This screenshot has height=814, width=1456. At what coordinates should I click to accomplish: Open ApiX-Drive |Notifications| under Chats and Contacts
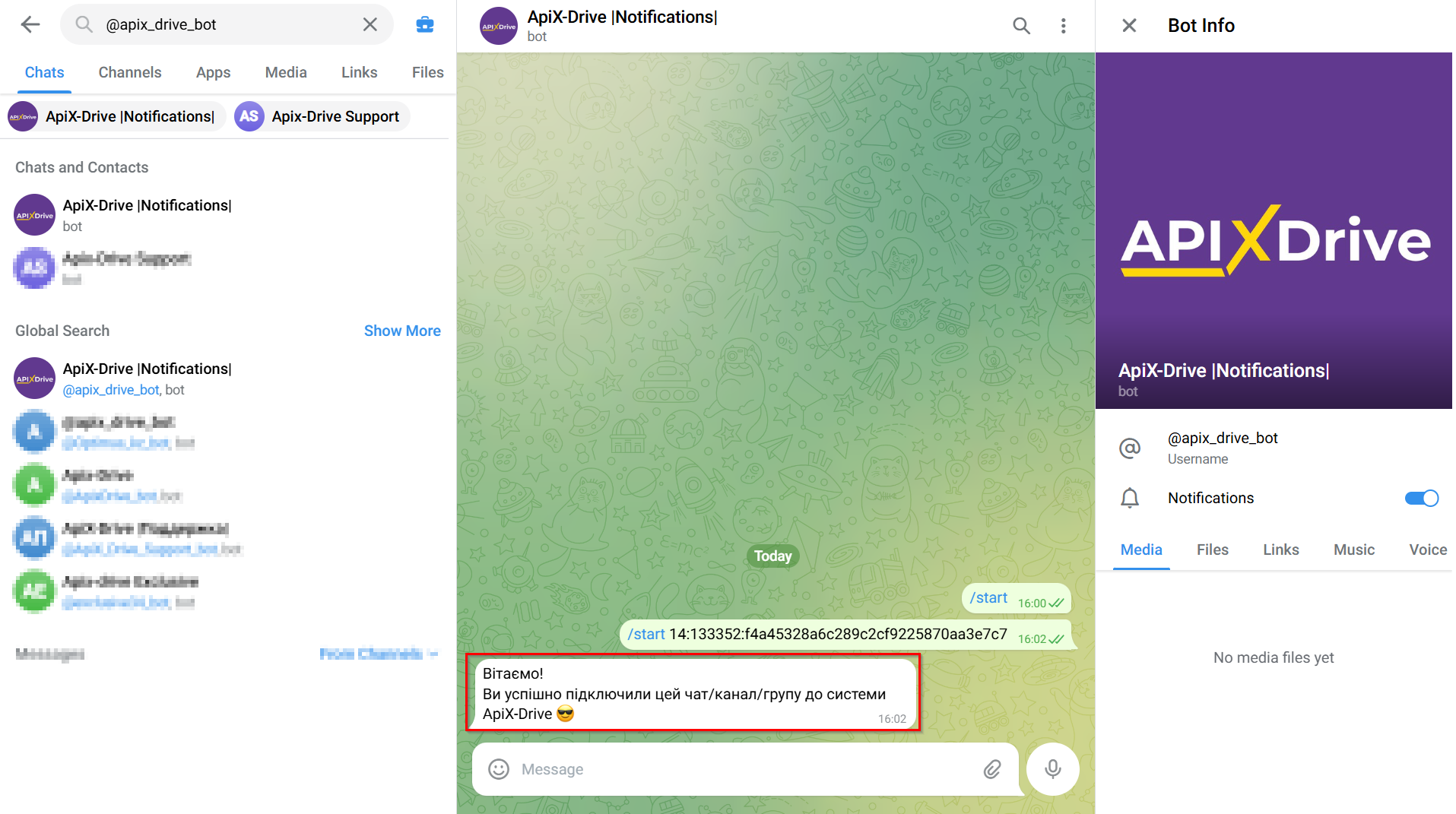(227, 215)
